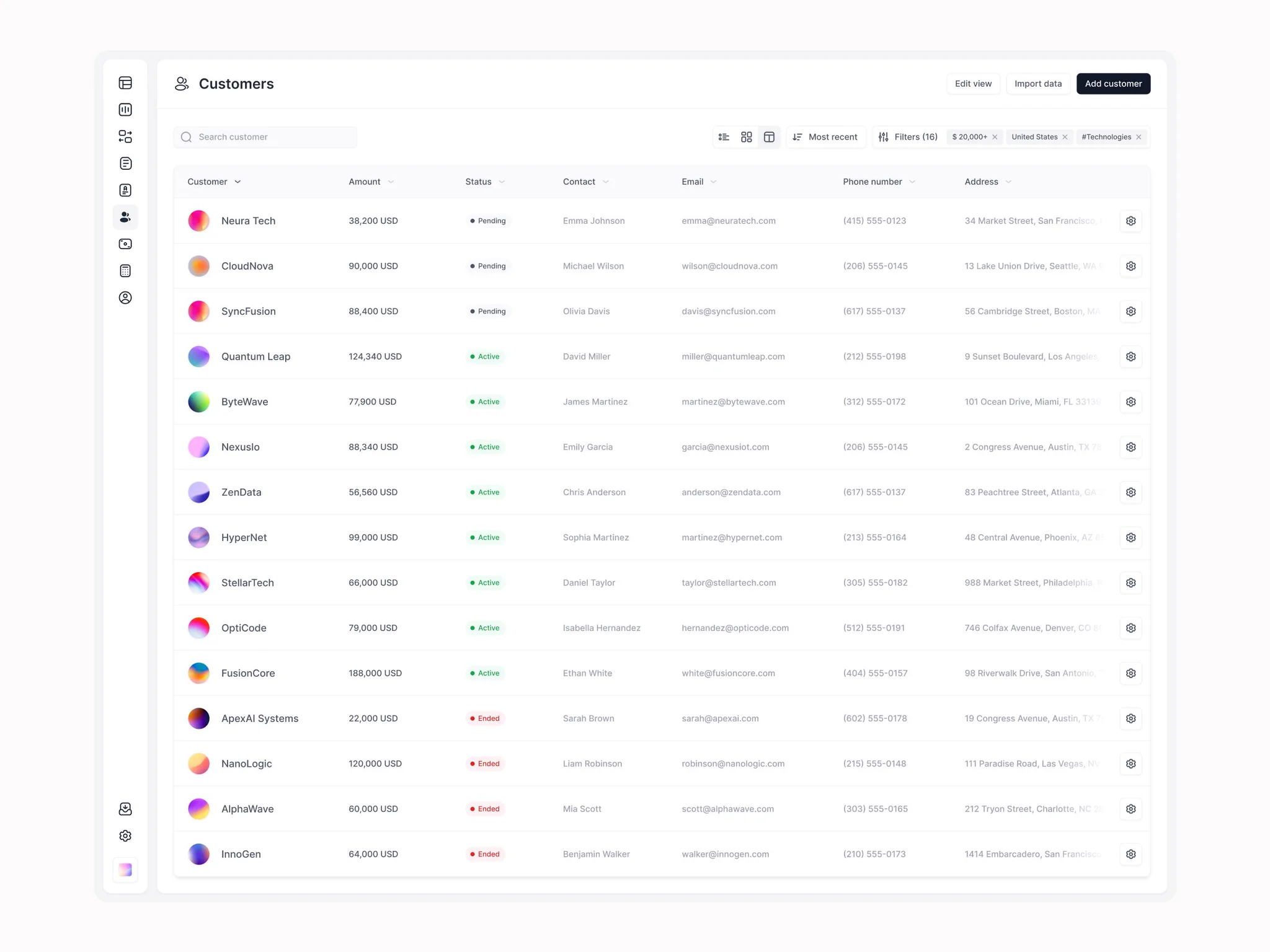Focus the Search customer field

pos(265,137)
